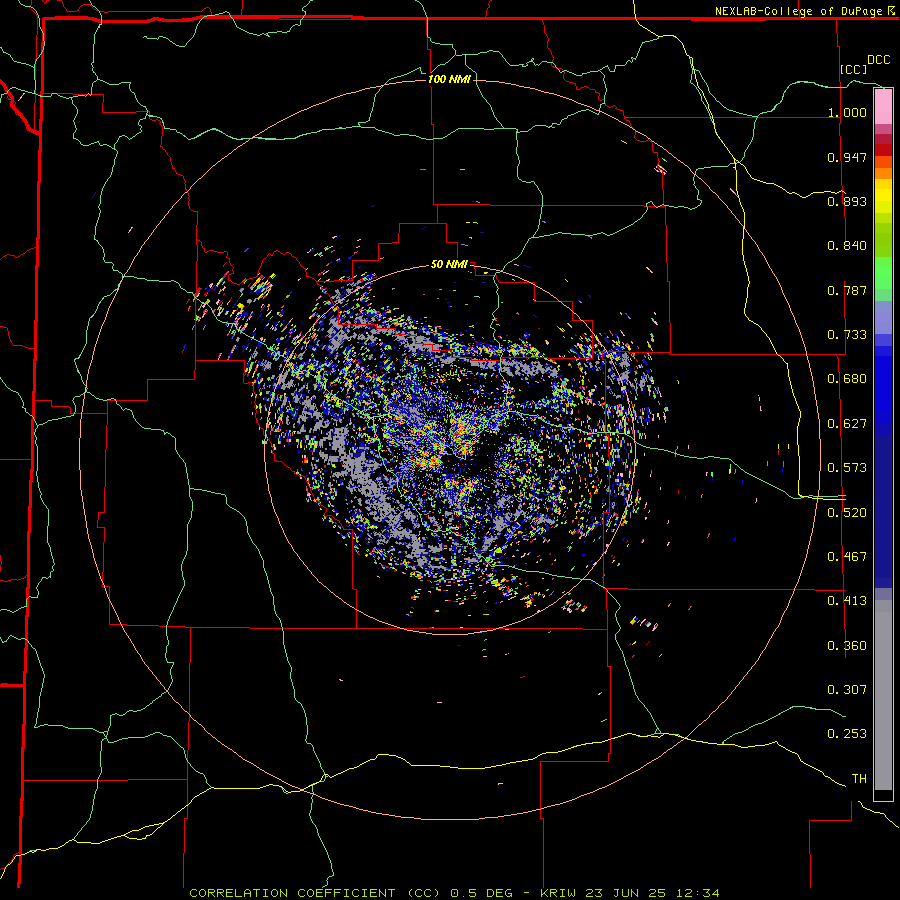Click the [CC] label above the color scale
The height and width of the screenshot is (900, 900).
click(854, 69)
